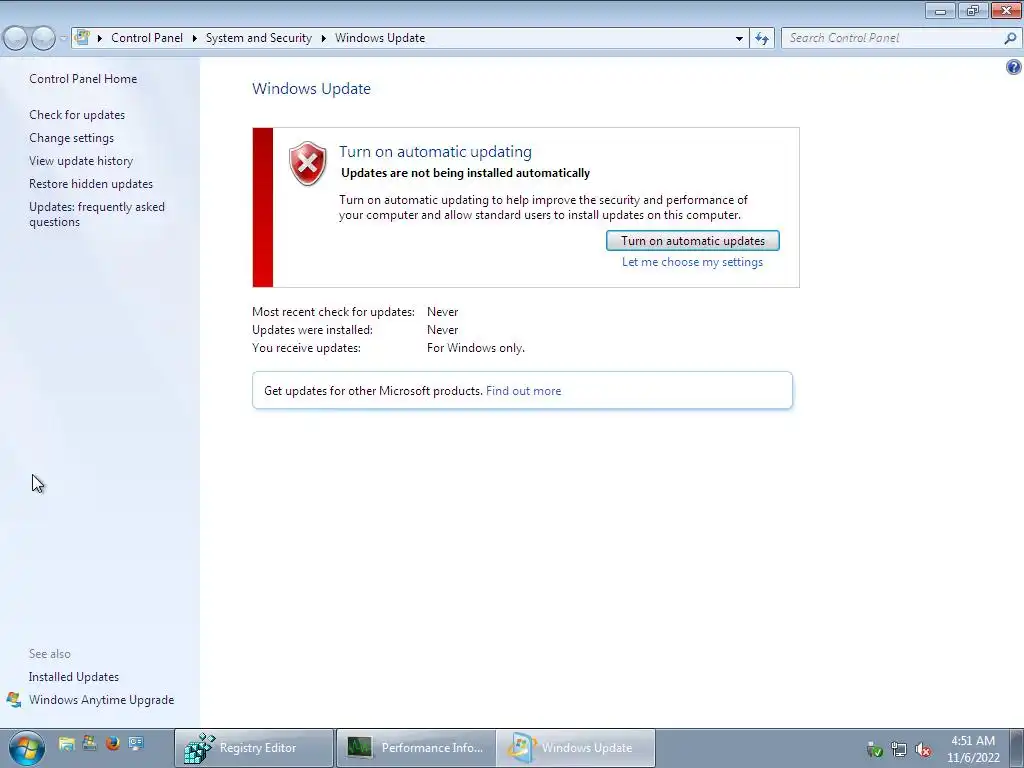Screen dimensions: 1024x768
Task: Open the Windows Anytime Upgrade link
Action: point(101,699)
